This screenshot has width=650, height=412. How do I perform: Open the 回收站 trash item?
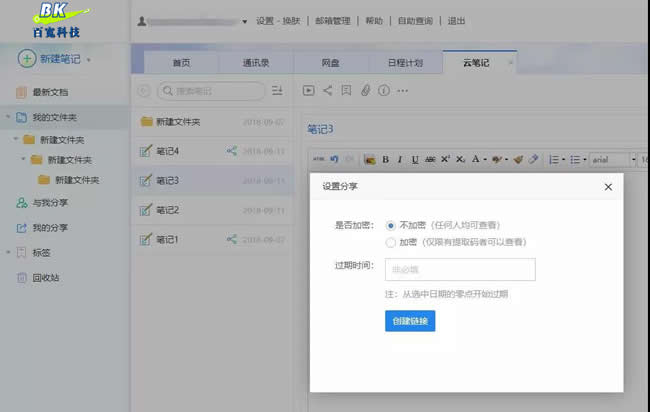pos(46,278)
